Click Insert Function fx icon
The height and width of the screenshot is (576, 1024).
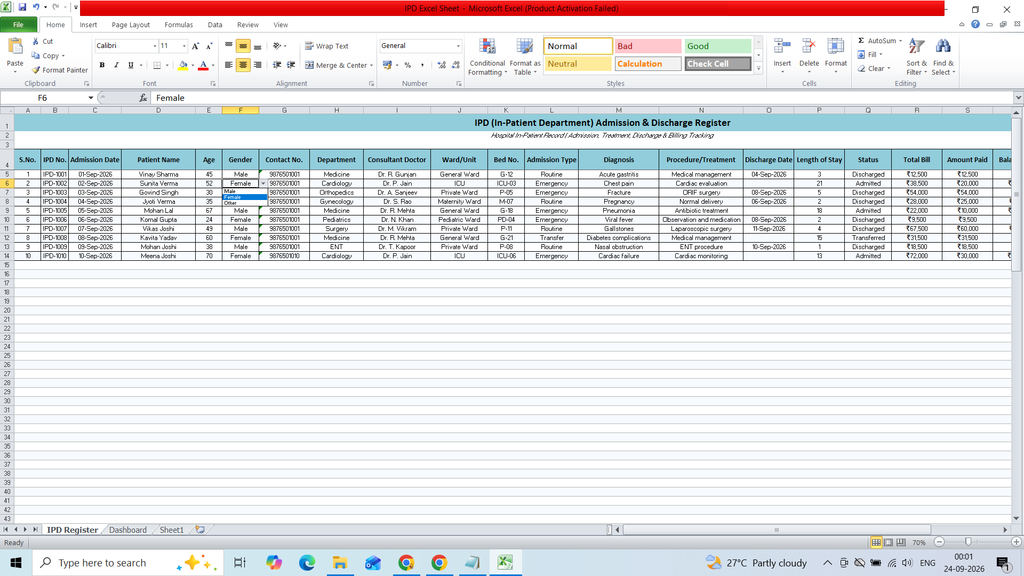tap(143, 98)
